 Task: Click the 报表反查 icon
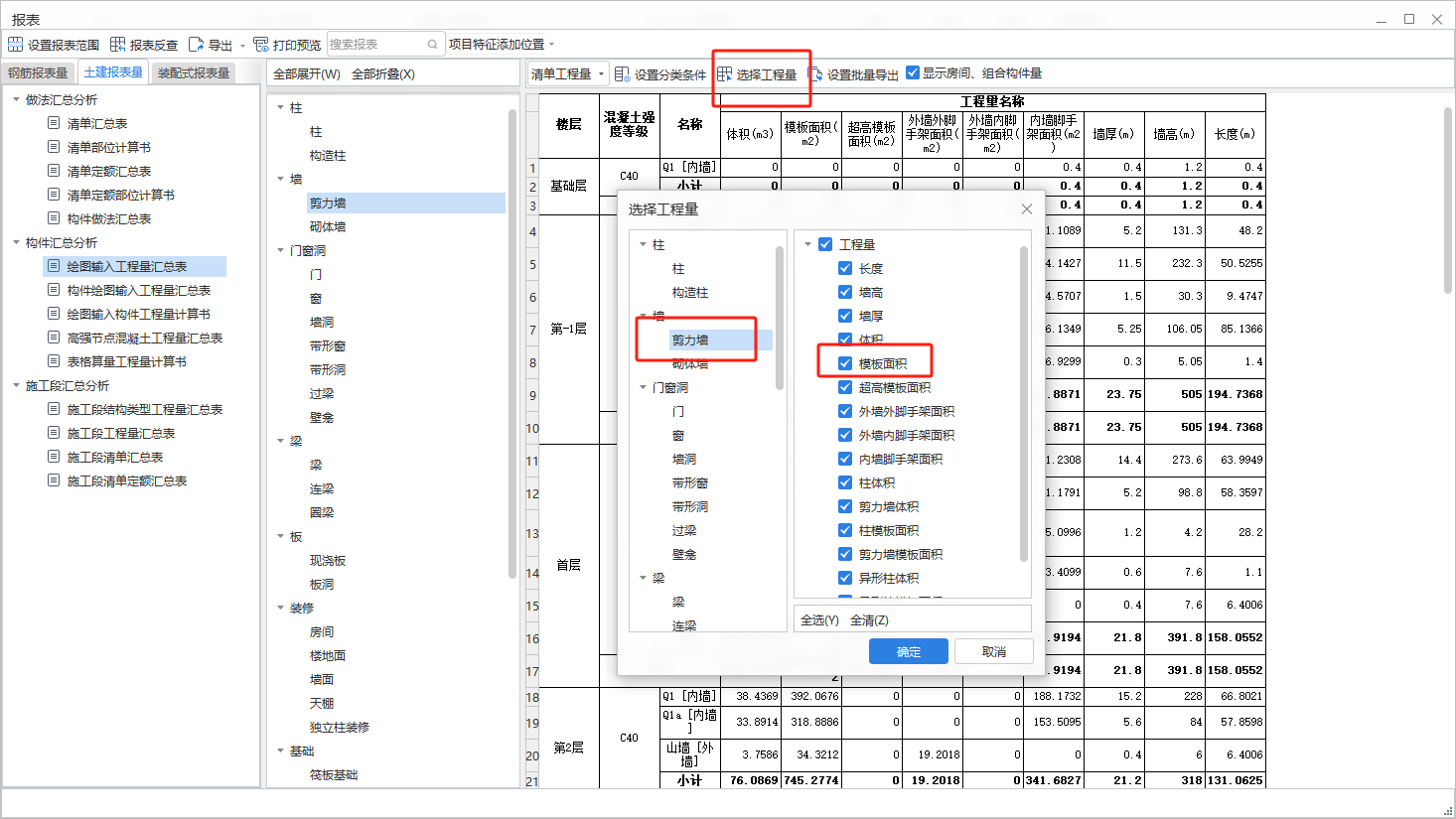118,45
